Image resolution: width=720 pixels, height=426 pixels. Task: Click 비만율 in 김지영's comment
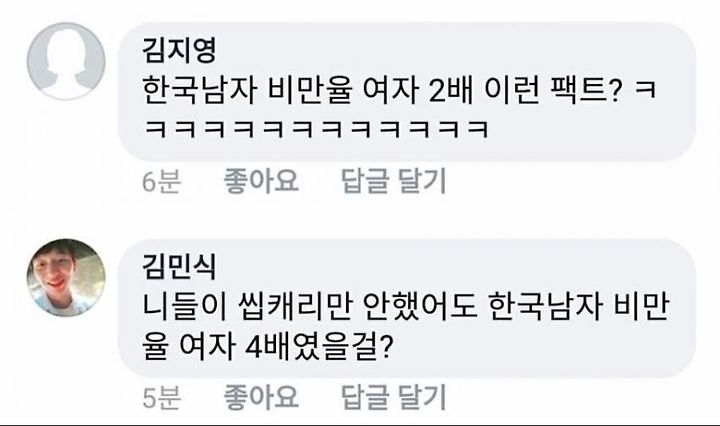click(x=310, y=90)
